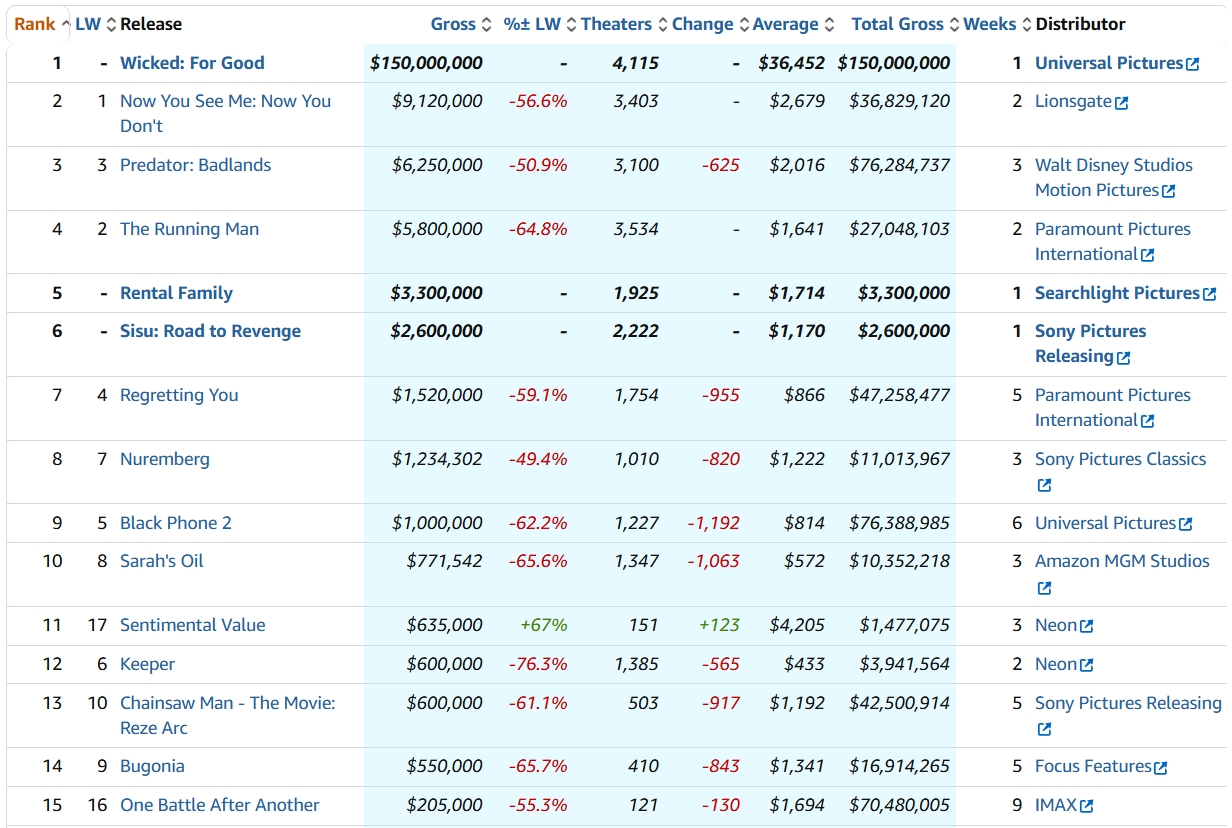The image size is (1232, 828).
Task: Sort by Gross column header
Action: [x=453, y=24]
